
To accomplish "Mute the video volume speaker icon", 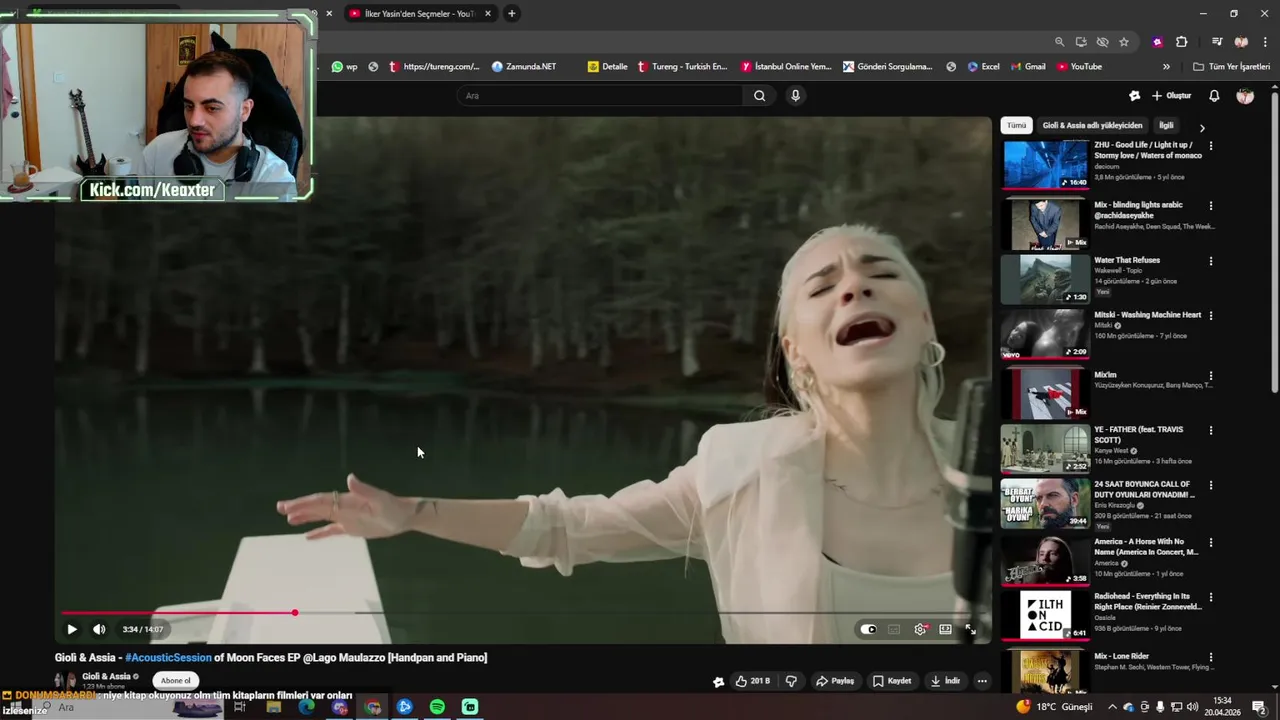I will 99,629.
